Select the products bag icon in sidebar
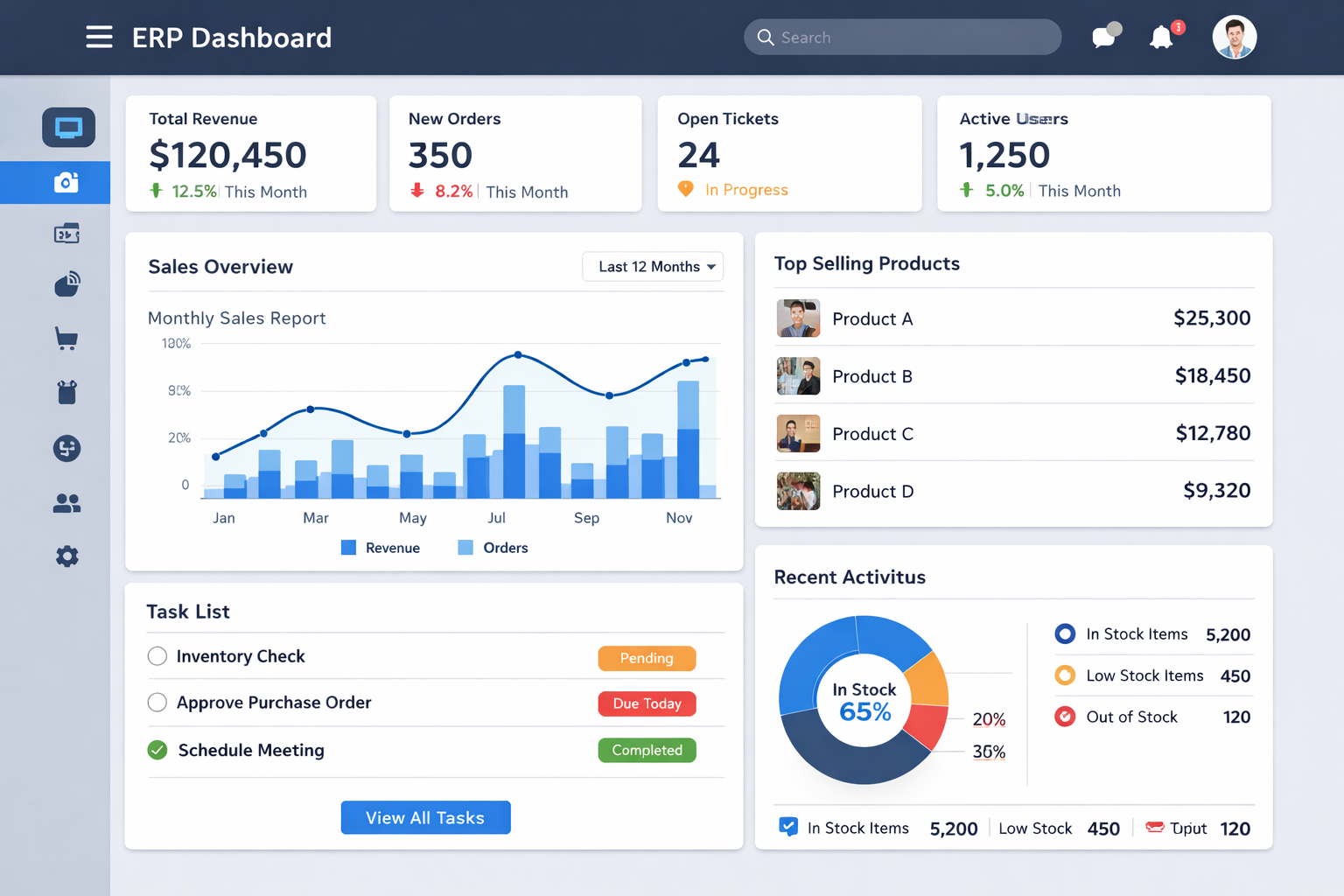Viewport: 1344px width, 896px height. click(67, 392)
